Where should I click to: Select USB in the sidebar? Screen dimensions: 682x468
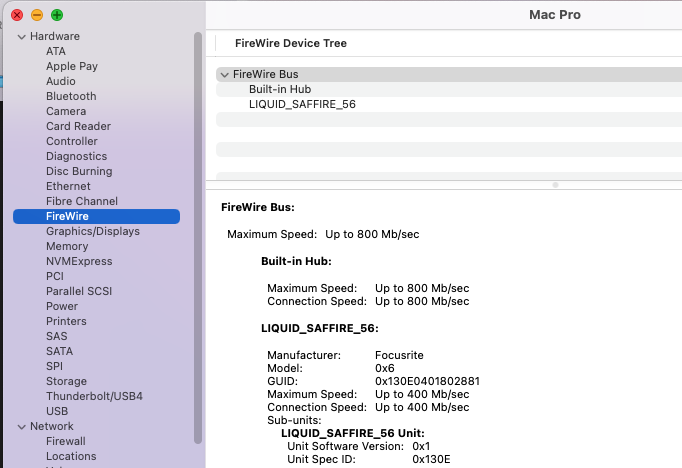click(x=57, y=411)
